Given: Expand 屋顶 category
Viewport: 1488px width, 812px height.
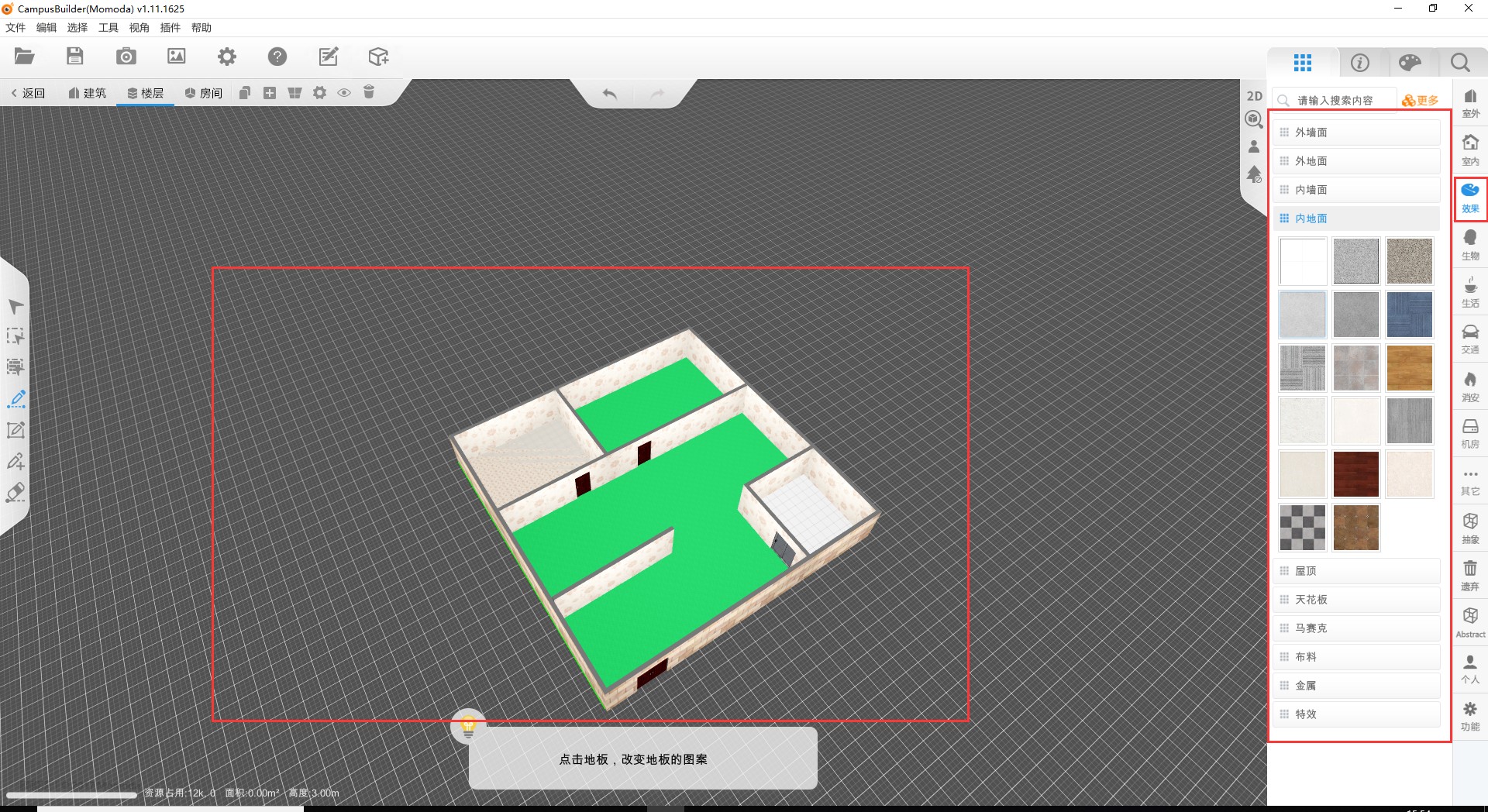Looking at the screenshot, I should (1356, 571).
